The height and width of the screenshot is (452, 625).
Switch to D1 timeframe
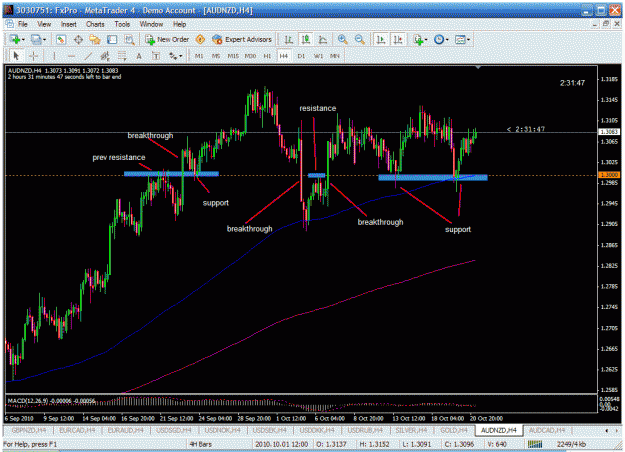coord(301,56)
